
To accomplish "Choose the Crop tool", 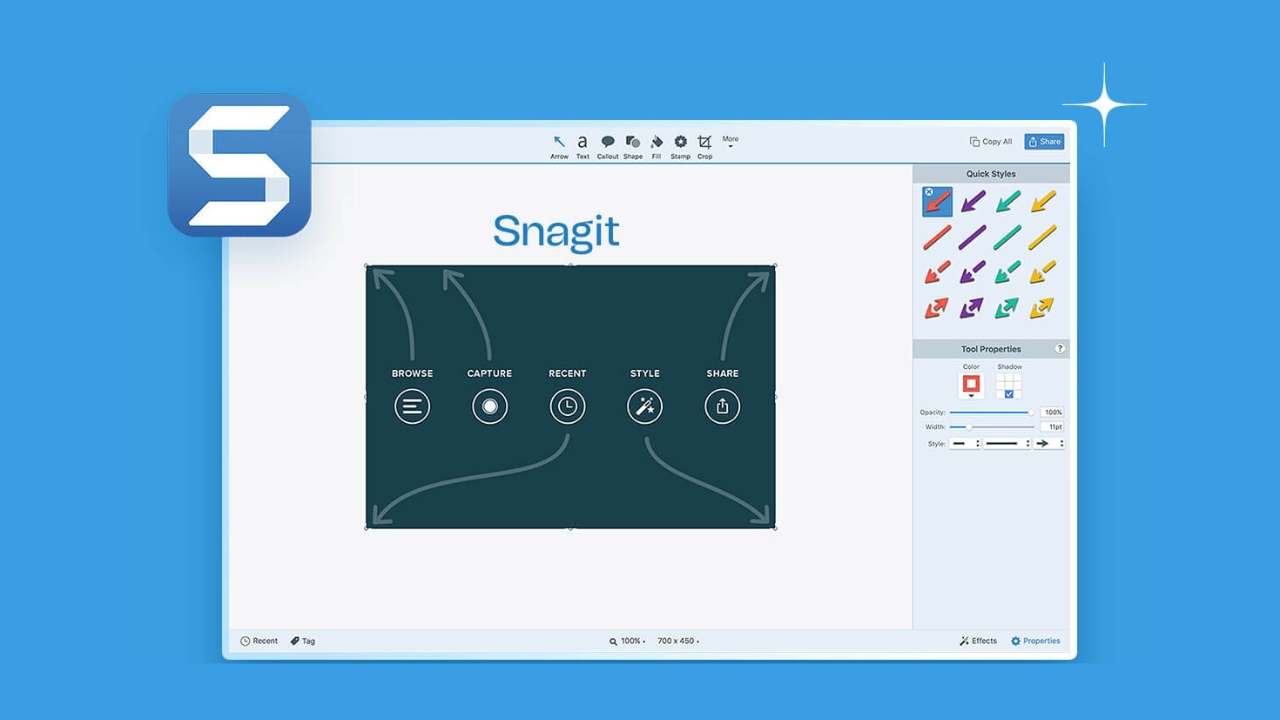I will (x=705, y=146).
